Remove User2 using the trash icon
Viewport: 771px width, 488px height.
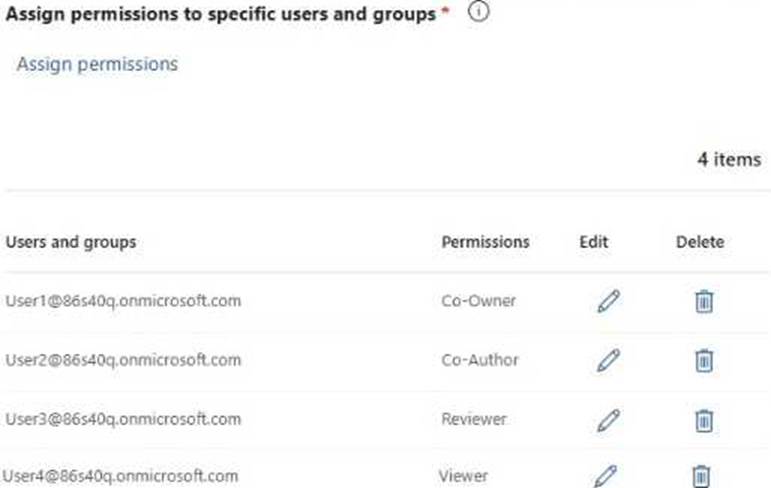coord(704,360)
